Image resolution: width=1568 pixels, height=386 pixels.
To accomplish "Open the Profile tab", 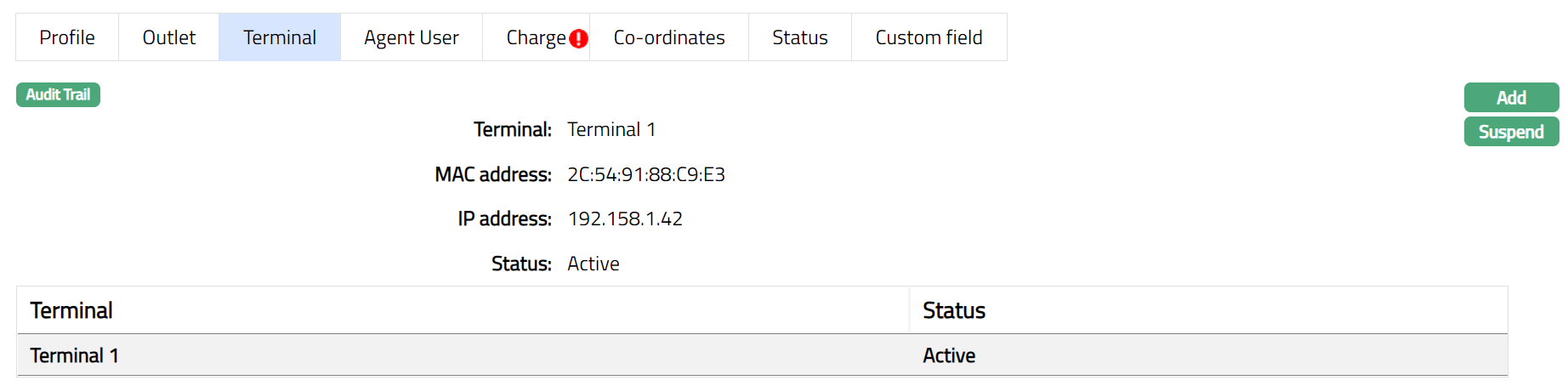I will (x=67, y=37).
